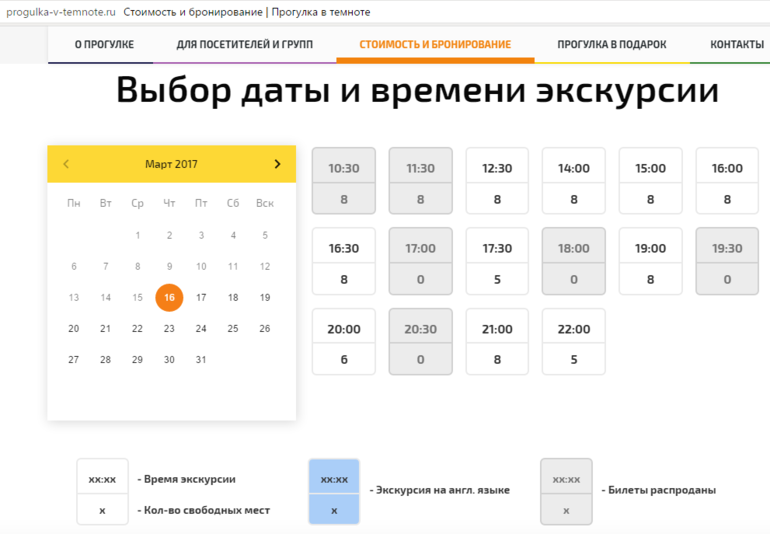The width and height of the screenshot is (770, 534).
Task: Go to next month in calendar
Action: [277, 164]
